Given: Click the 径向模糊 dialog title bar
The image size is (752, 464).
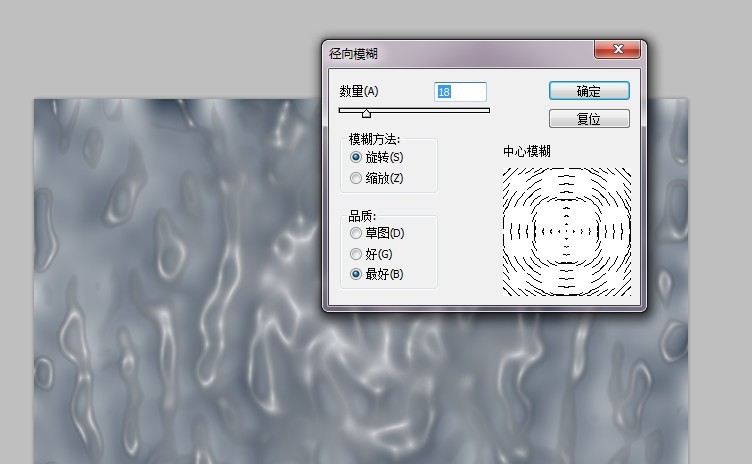Looking at the screenshot, I should point(450,51).
